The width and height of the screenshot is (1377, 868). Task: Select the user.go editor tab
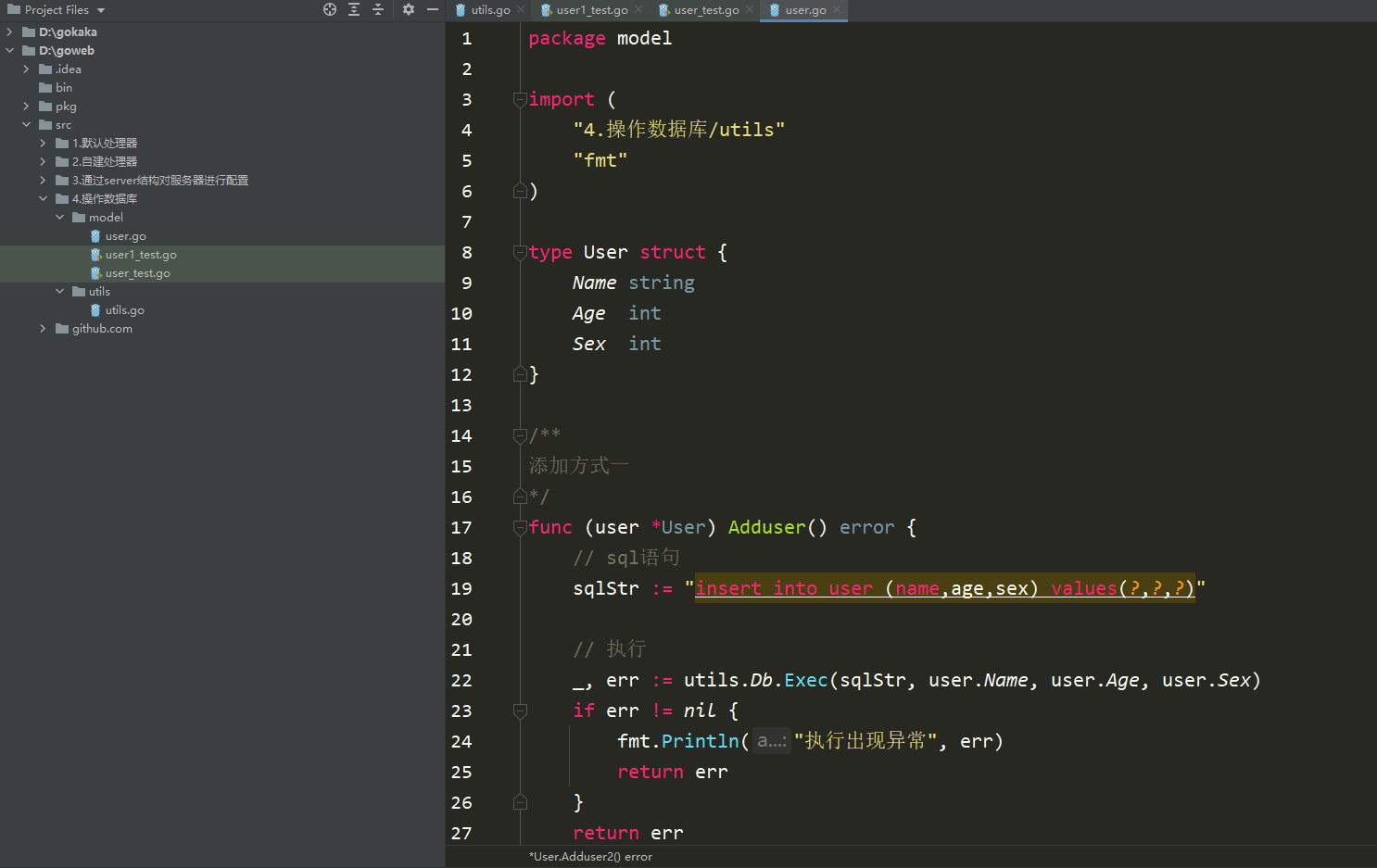805,10
